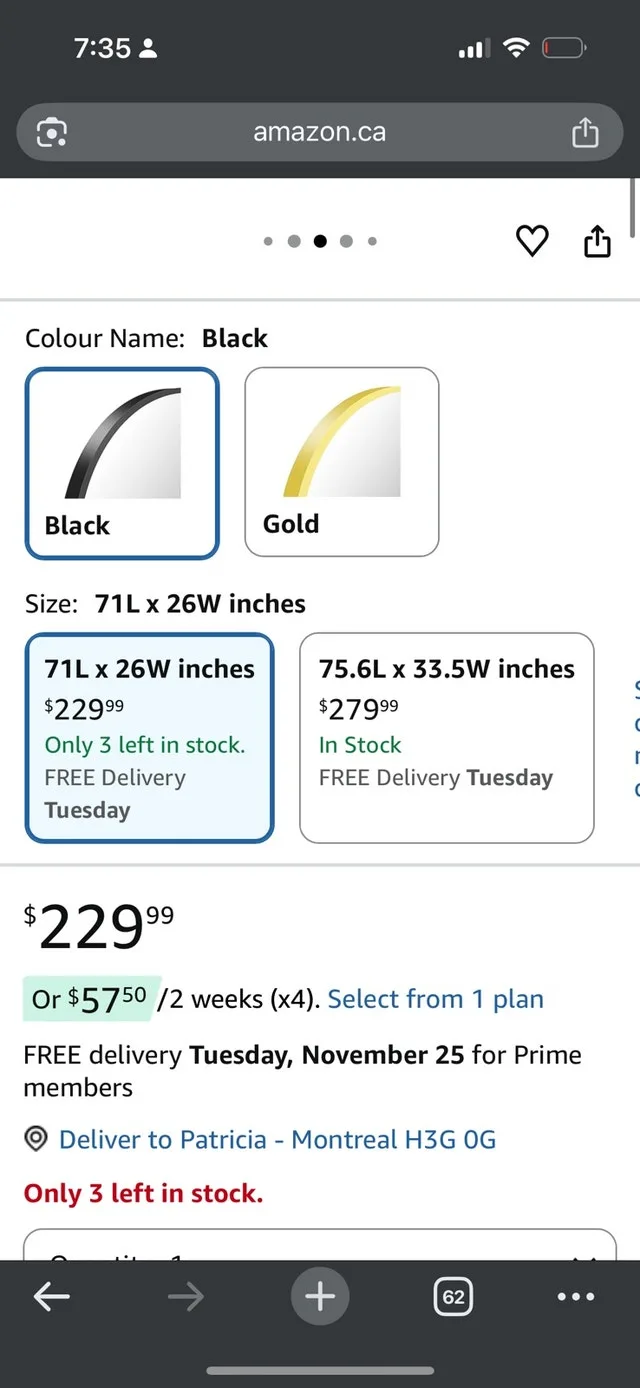
Task: Tap Deliver to Patricia - Montreal link
Action: pos(276,1139)
